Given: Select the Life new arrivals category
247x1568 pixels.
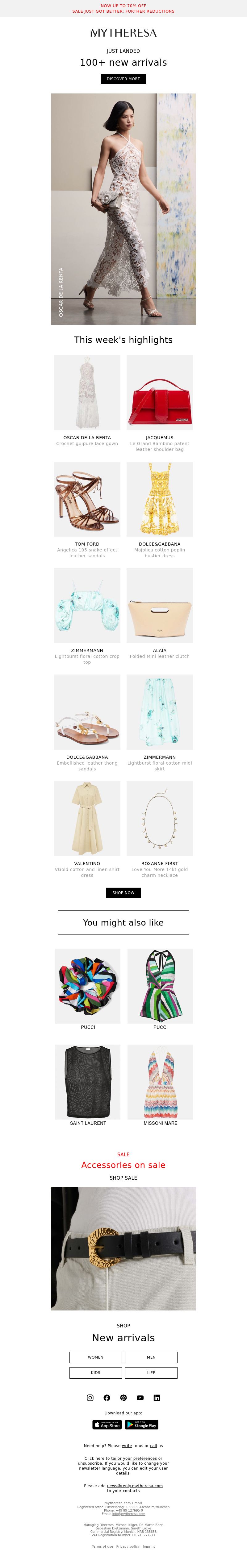Looking at the screenshot, I should (x=151, y=1372).
